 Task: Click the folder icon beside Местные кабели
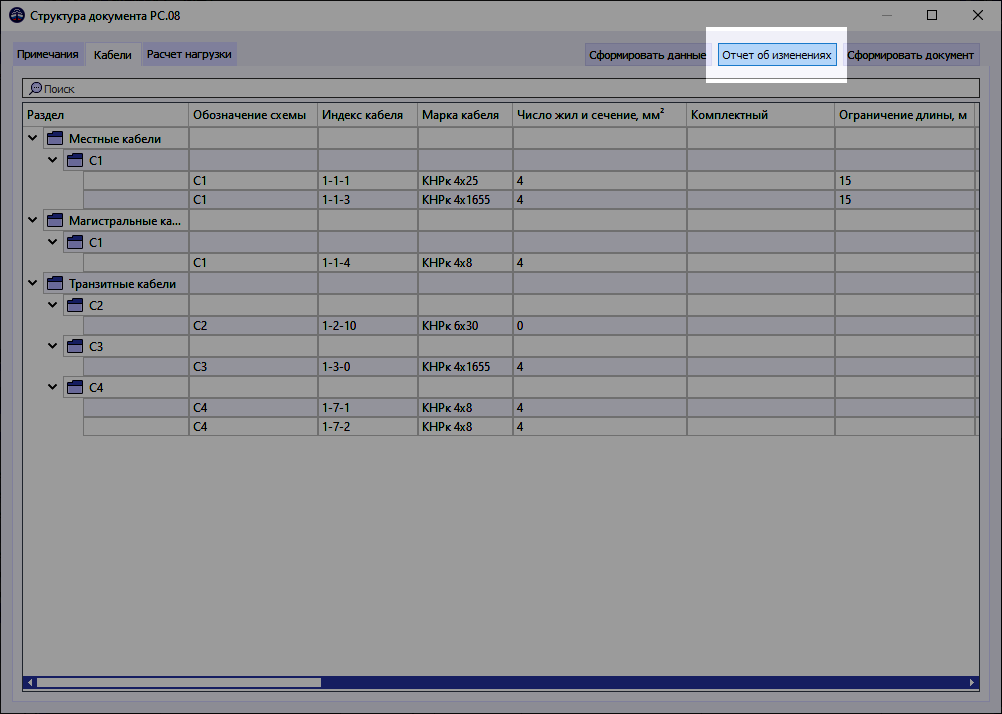pyautogui.click(x=54, y=138)
